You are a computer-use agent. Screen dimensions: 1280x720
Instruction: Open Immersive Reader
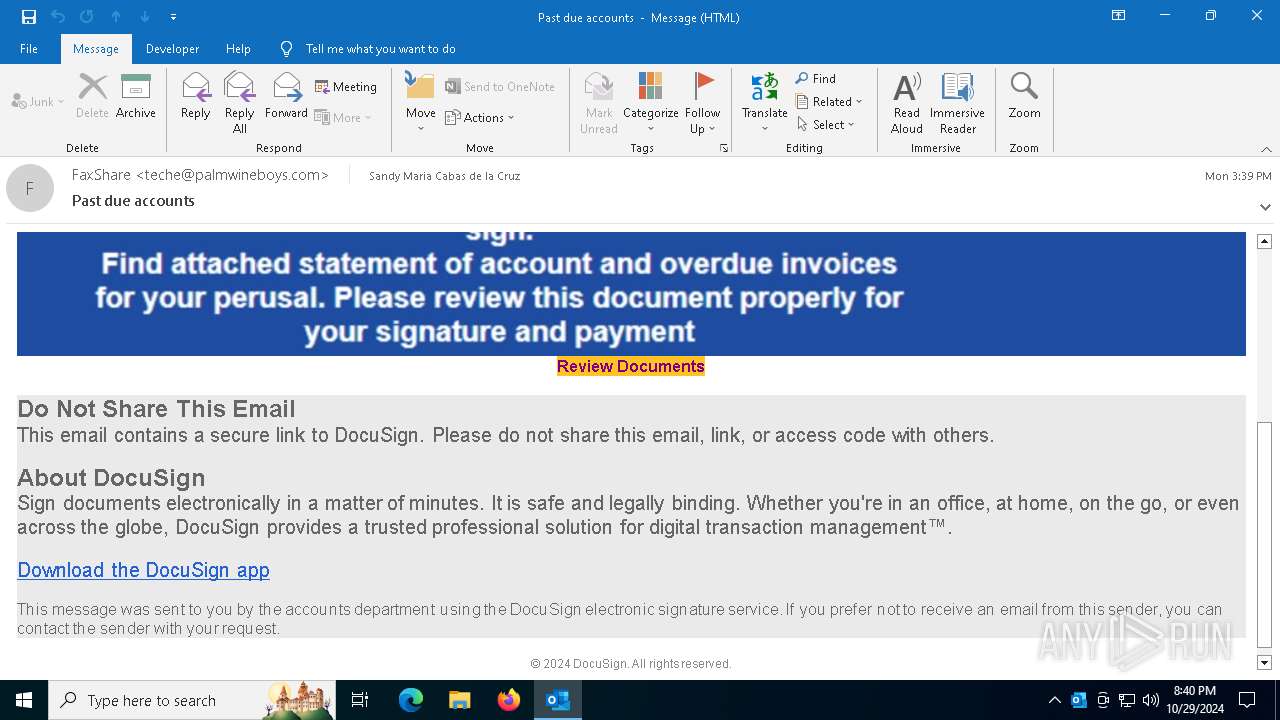click(958, 102)
